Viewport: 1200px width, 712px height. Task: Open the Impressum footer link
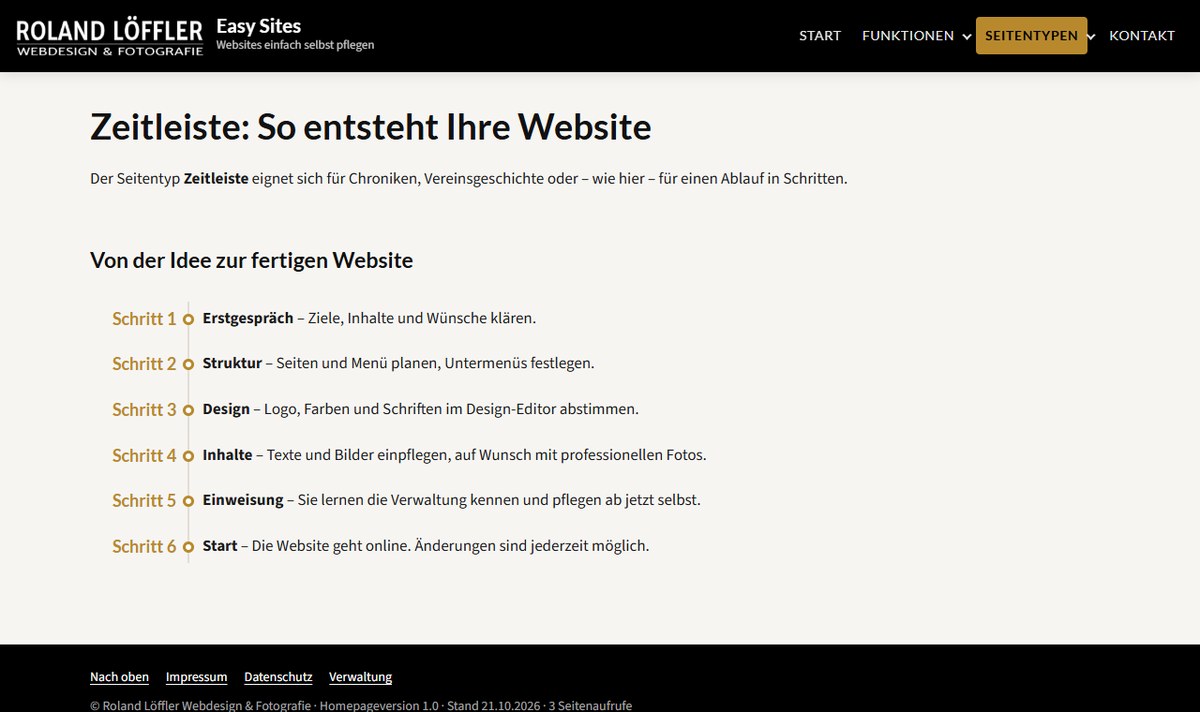coord(196,677)
